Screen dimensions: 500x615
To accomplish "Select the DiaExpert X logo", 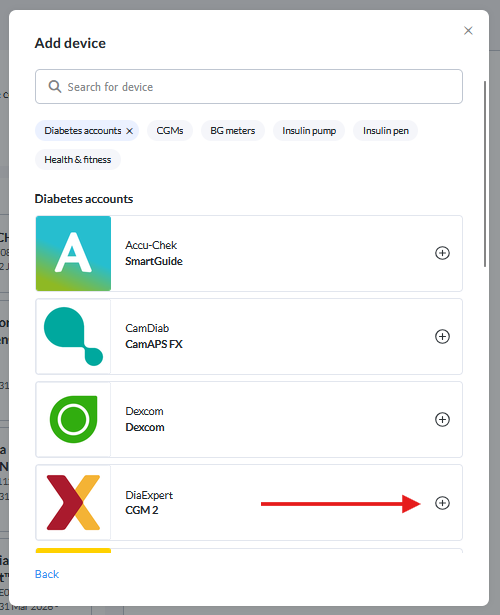I will [x=73, y=503].
